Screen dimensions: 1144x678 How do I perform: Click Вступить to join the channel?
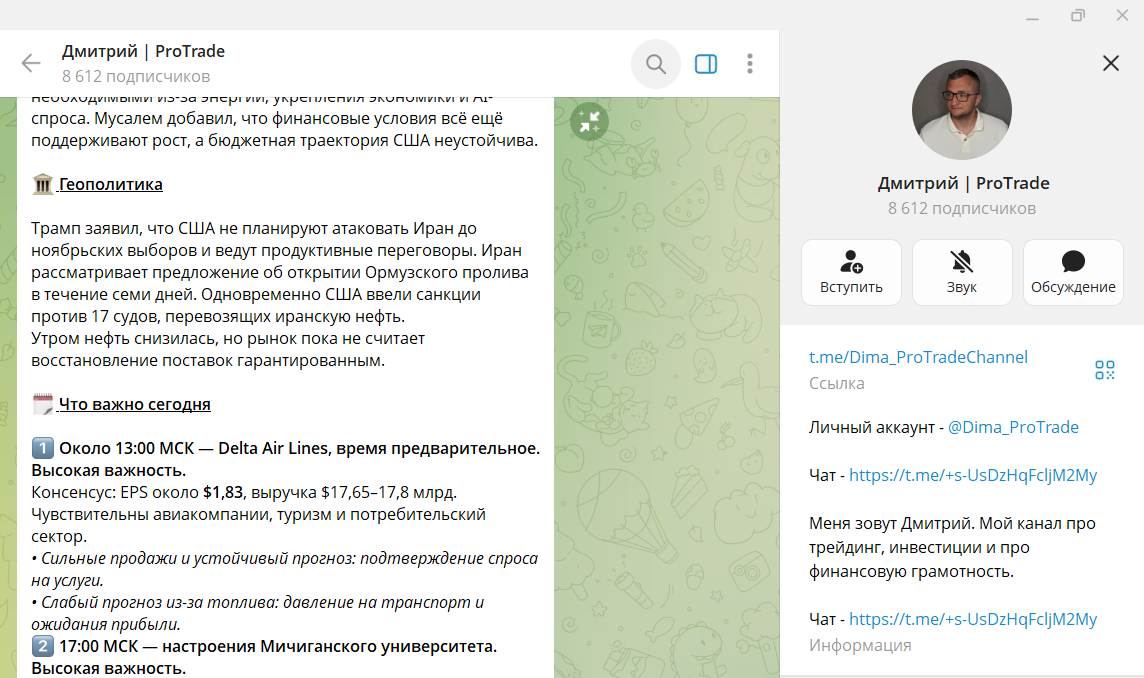pyautogui.click(x=851, y=272)
